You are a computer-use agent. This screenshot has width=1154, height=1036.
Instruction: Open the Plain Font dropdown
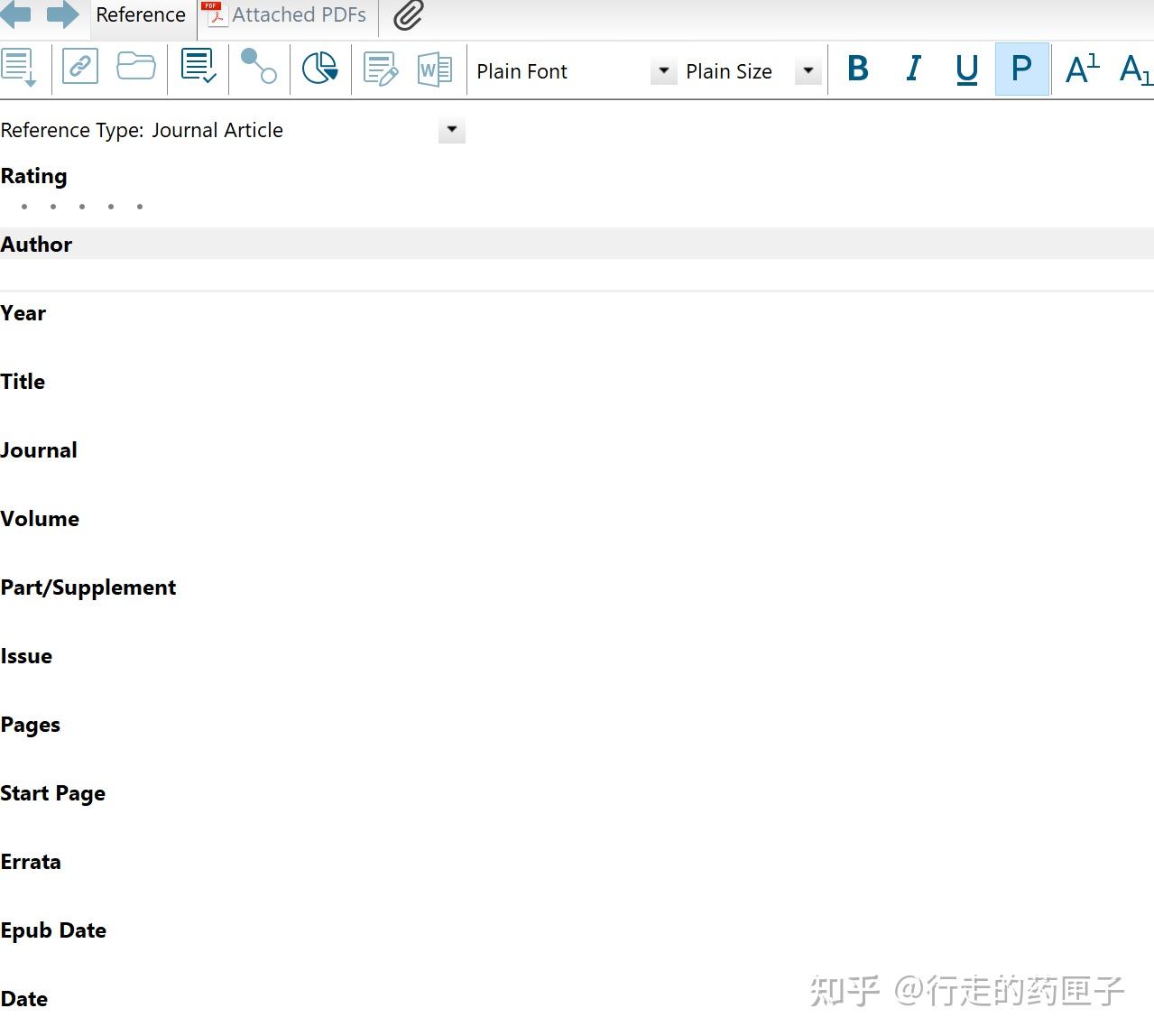pos(663,70)
